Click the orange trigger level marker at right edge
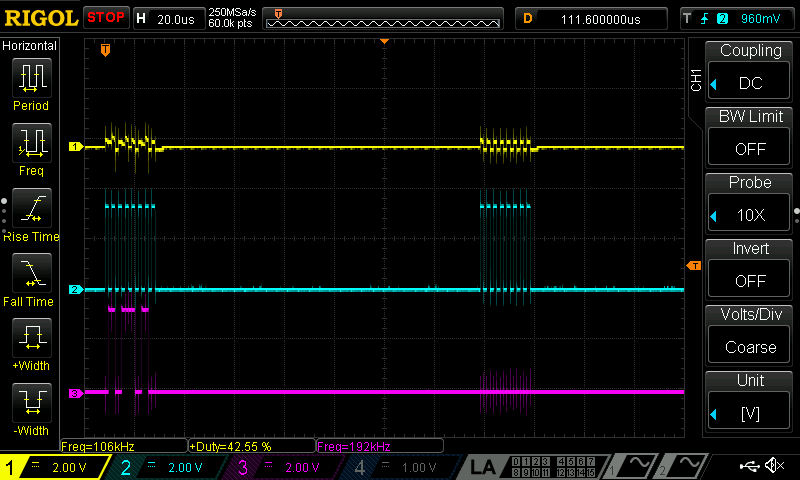Image resolution: width=800 pixels, height=480 pixels. [694, 265]
